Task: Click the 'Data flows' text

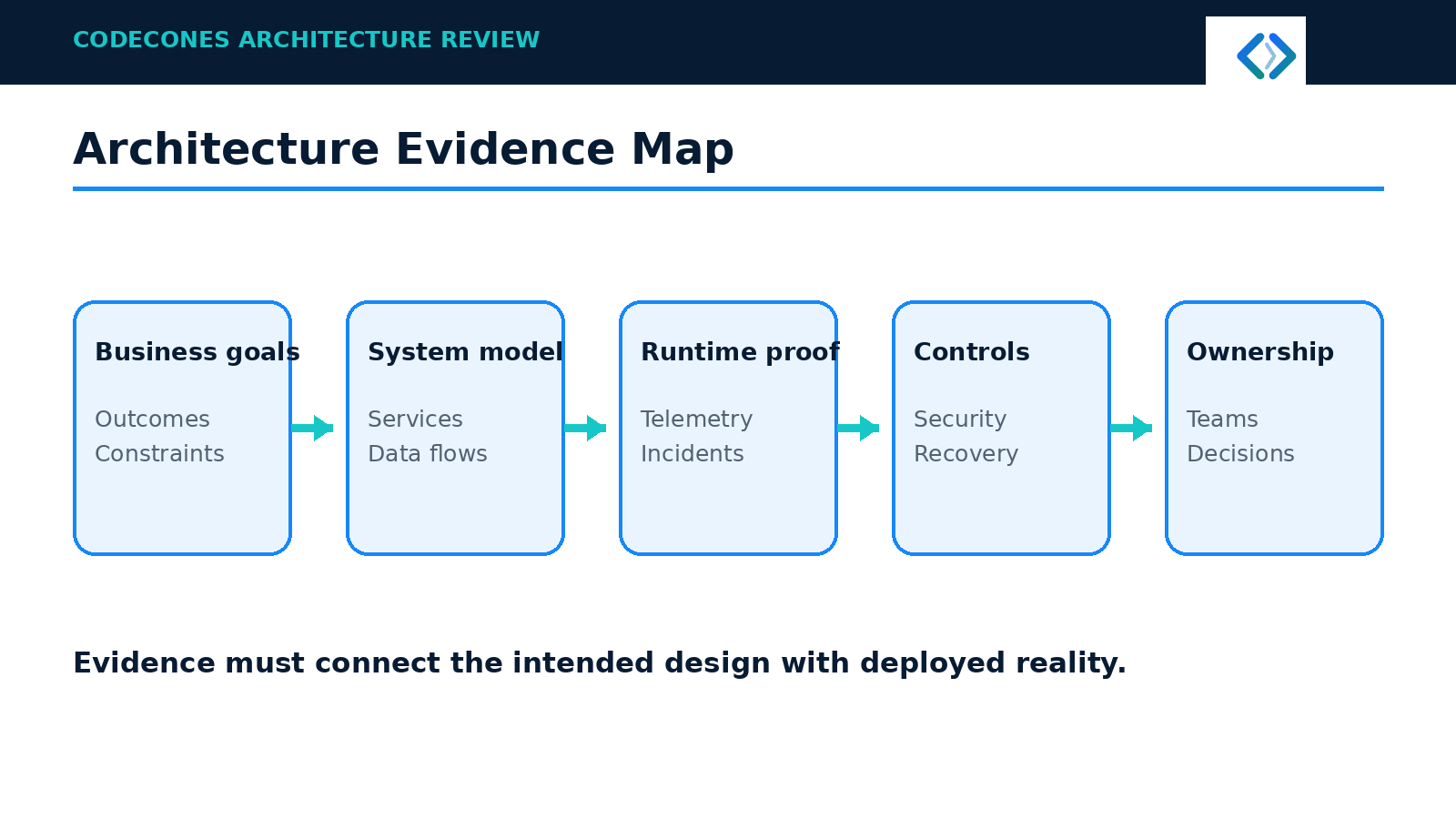Action: click(x=428, y=454)
